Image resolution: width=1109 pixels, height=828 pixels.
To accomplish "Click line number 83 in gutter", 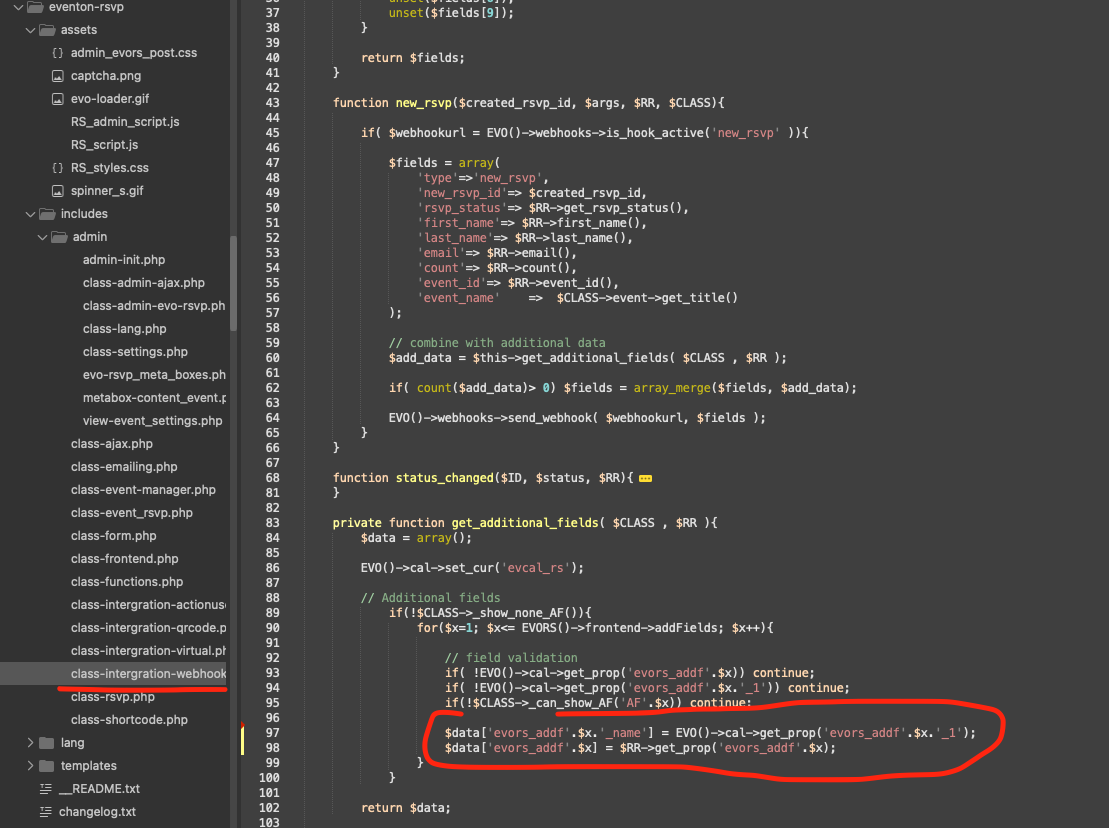I will coord(272,523).
